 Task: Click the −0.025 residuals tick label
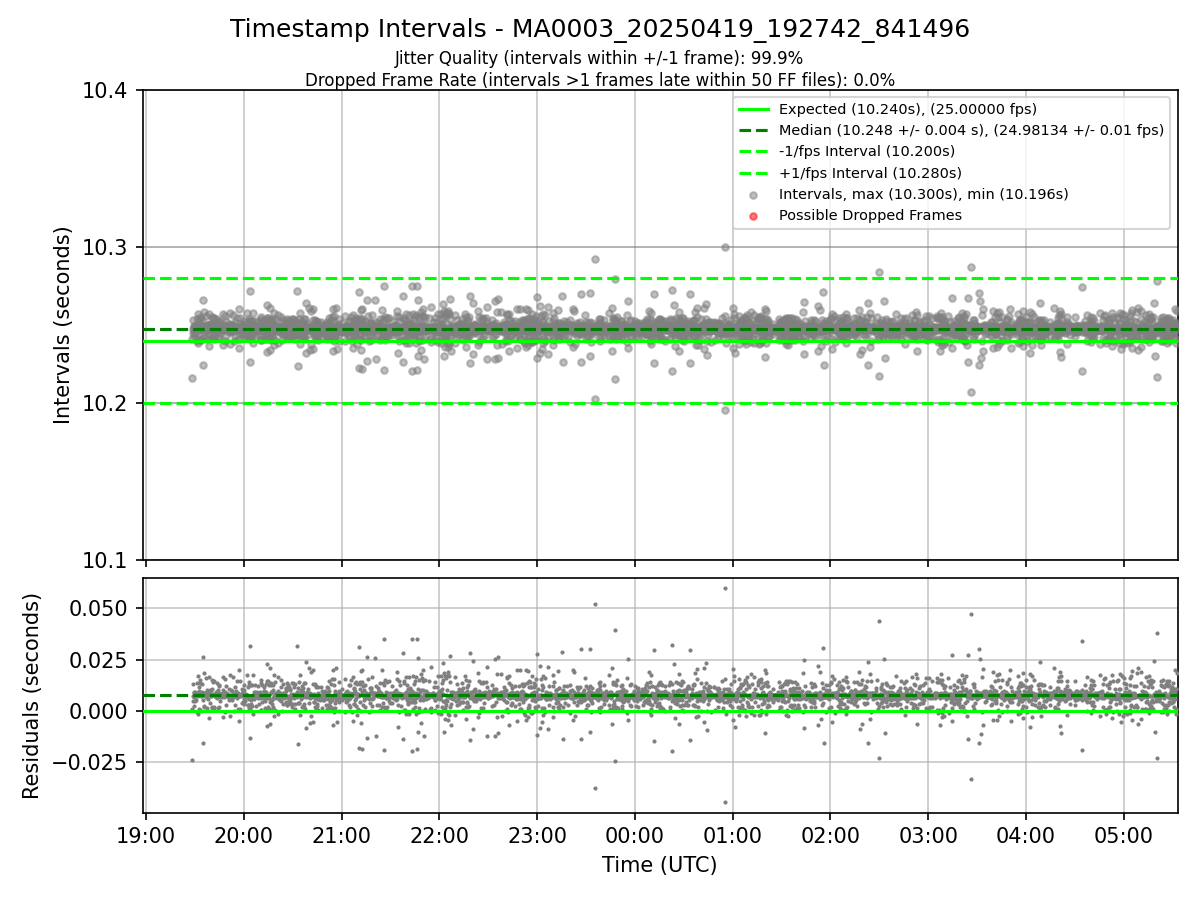pos(92,763)
